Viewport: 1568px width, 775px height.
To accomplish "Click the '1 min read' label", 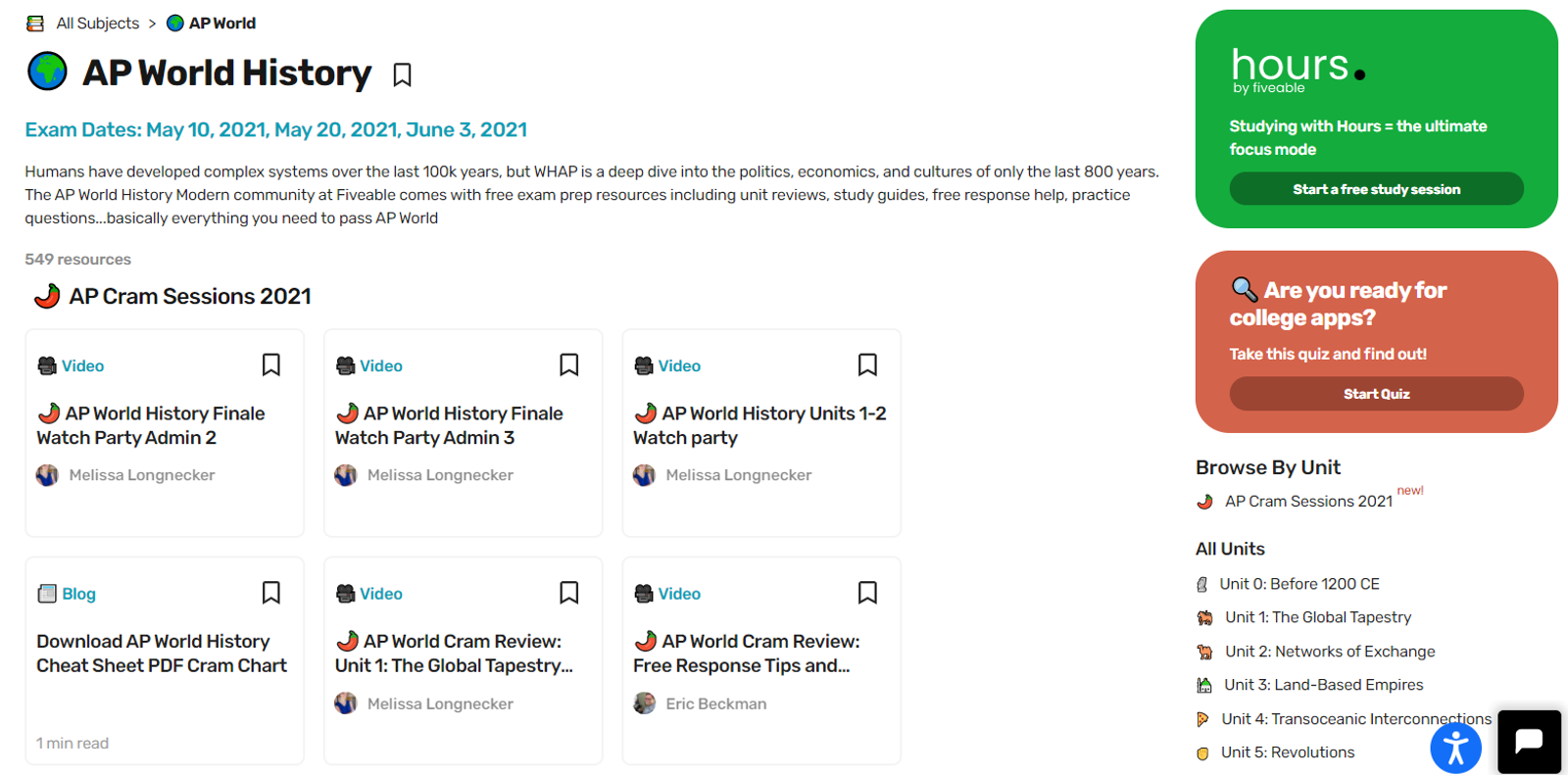I will click(73, 744).
